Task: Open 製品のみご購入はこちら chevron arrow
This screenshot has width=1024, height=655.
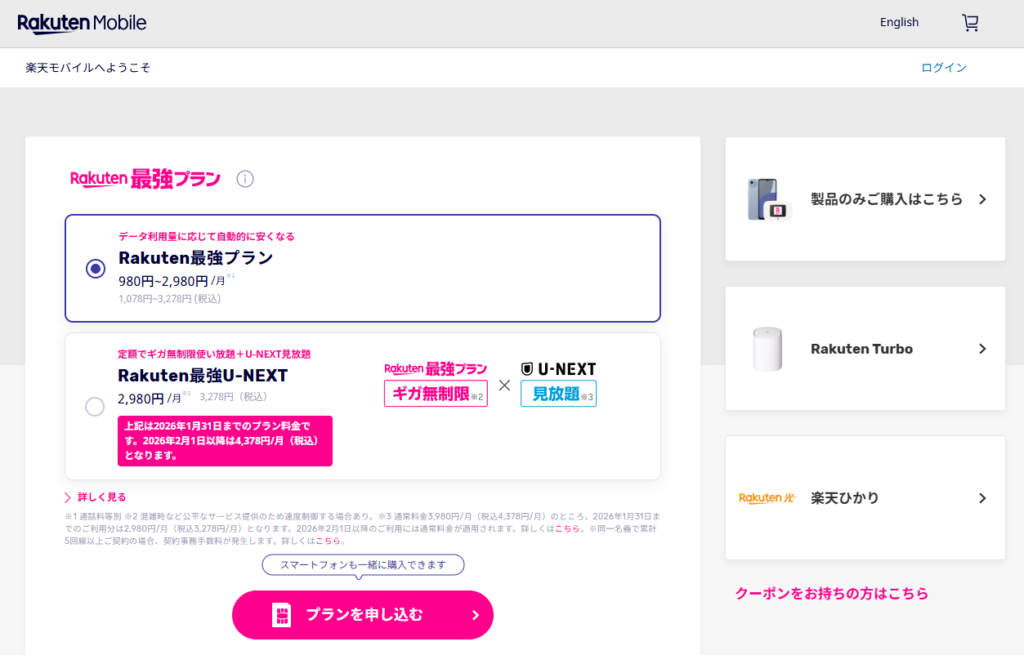Action: pos(982,199)
